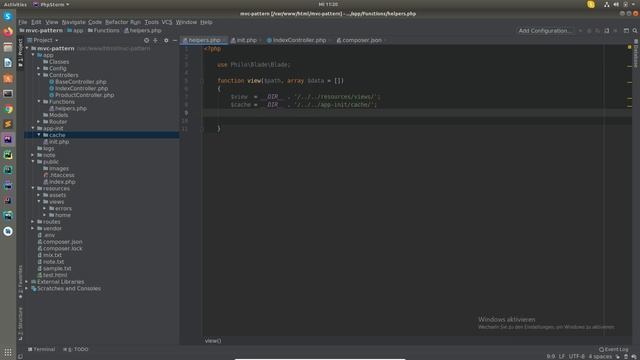Screen dimensions: 640x360
Task: Open the TODO tool window
Action: coord(76,349)
